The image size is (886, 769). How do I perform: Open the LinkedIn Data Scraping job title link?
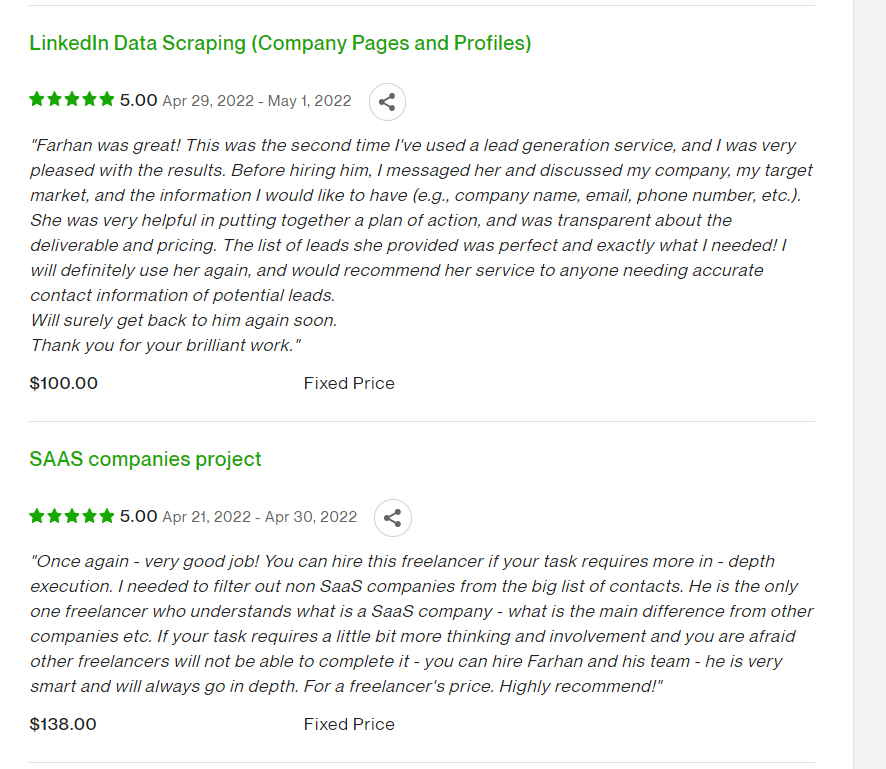click(280, 44)
